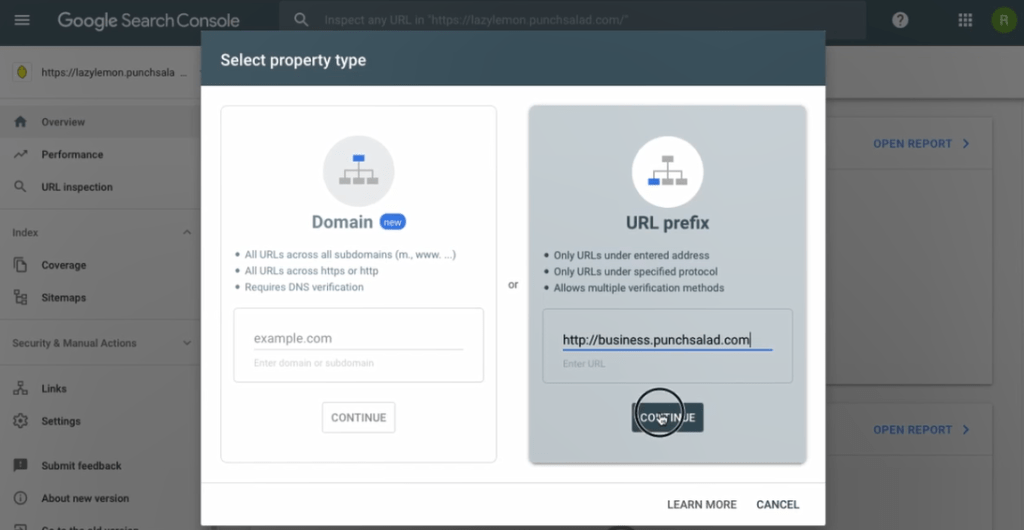This screenshot has width=1024, height=530.
Task: Click the Sitemaps tree icon
Action: [20, 298]
